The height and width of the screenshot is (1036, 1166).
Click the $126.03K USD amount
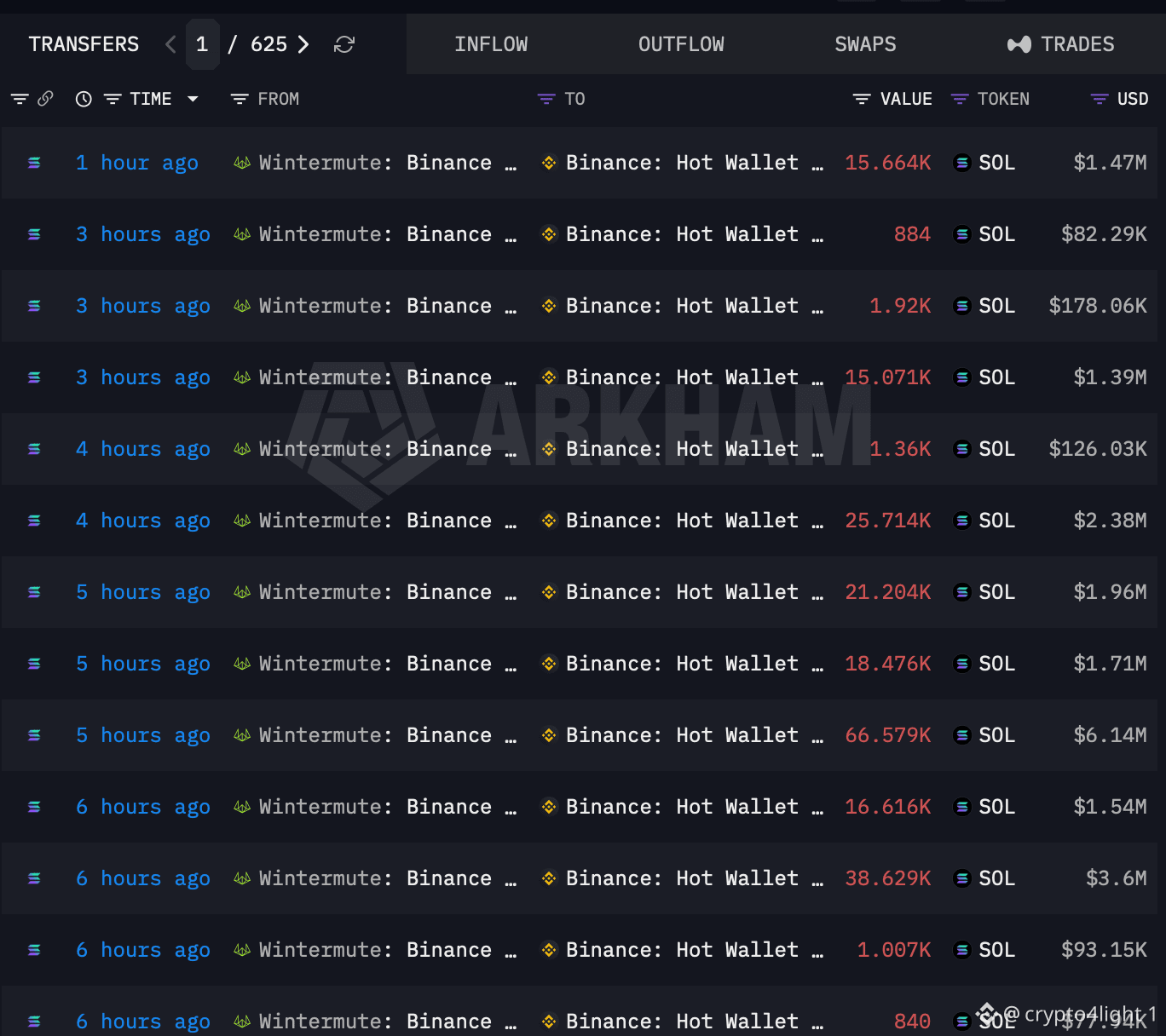(x=1098, y=449)
